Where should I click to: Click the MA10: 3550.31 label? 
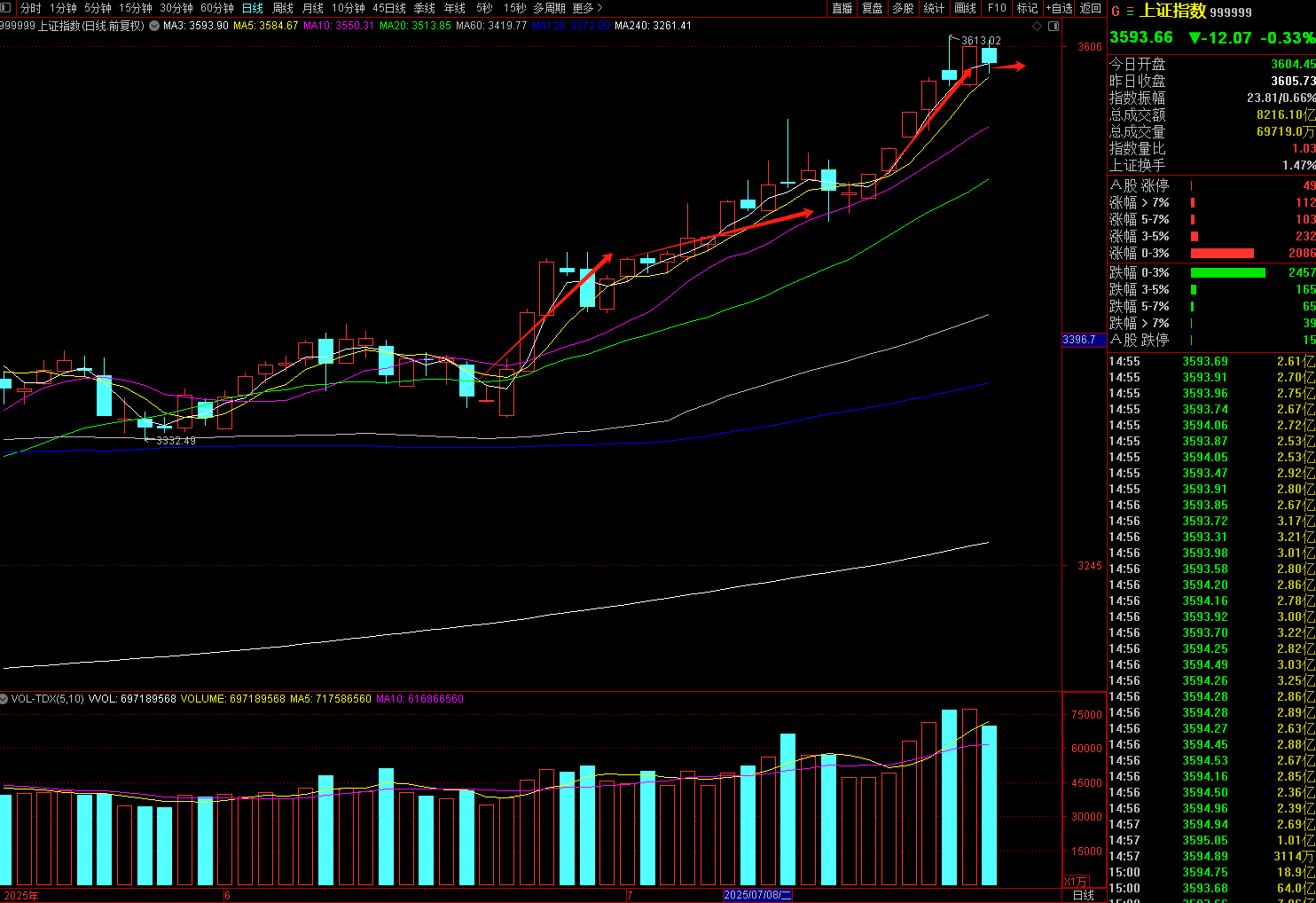[x=339, y=26]
